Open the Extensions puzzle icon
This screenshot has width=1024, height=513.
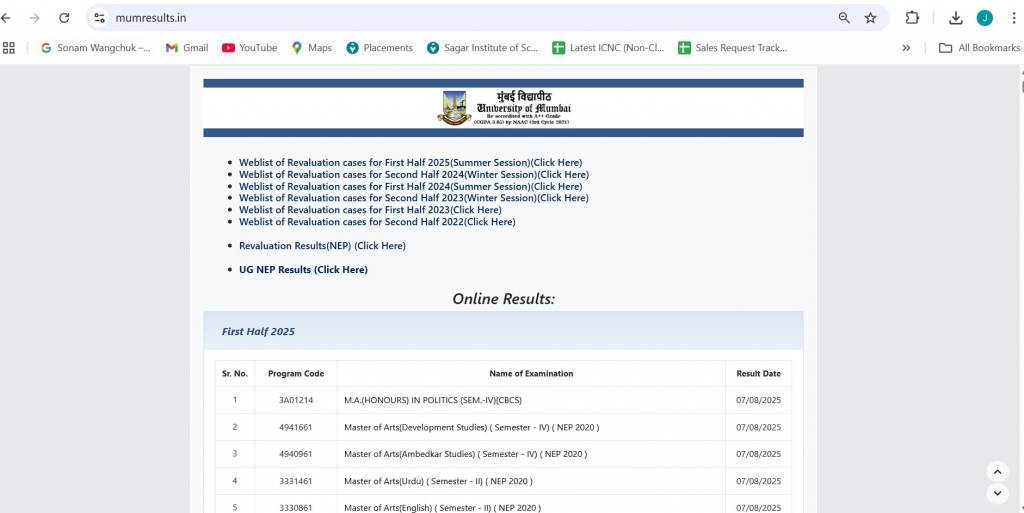912,18
